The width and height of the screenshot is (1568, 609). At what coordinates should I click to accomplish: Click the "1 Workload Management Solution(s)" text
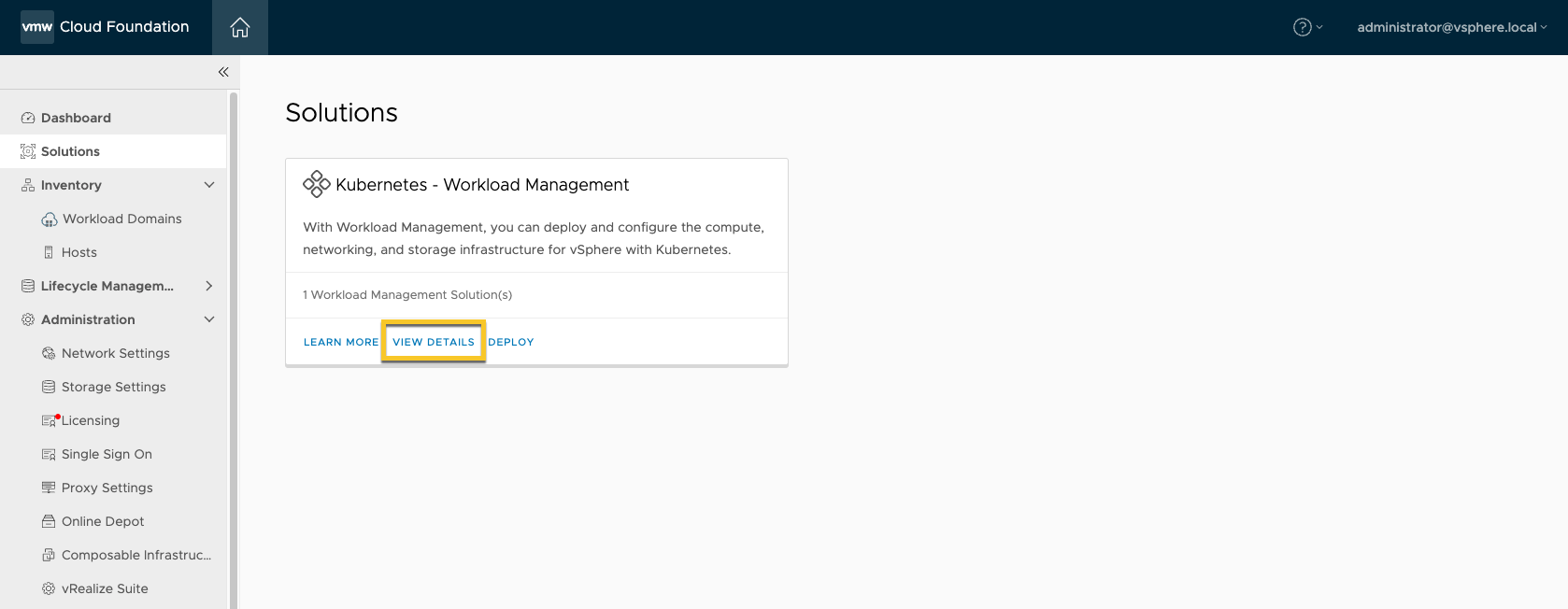pos(407,295)
